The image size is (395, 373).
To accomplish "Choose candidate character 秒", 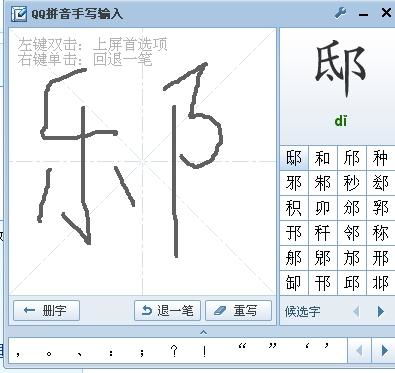I will click(x=352, y=183).
